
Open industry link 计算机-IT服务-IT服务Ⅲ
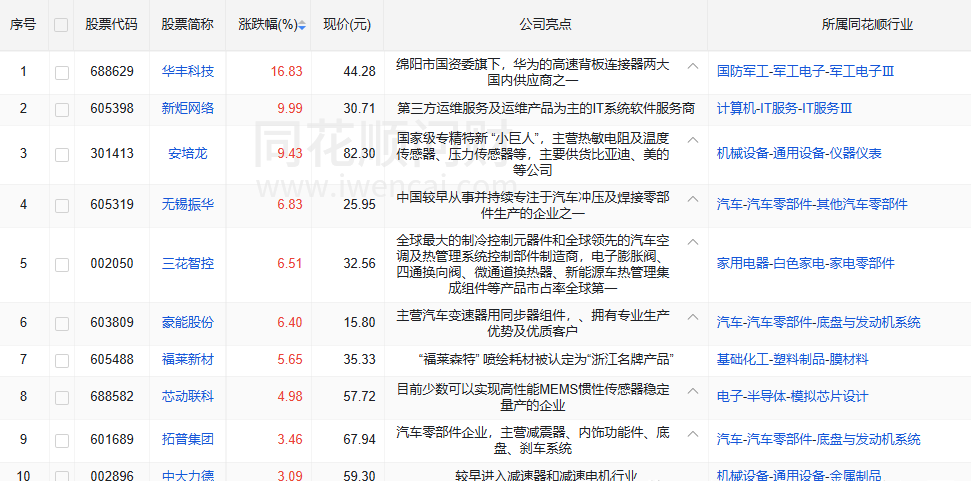tap(784, 109)
